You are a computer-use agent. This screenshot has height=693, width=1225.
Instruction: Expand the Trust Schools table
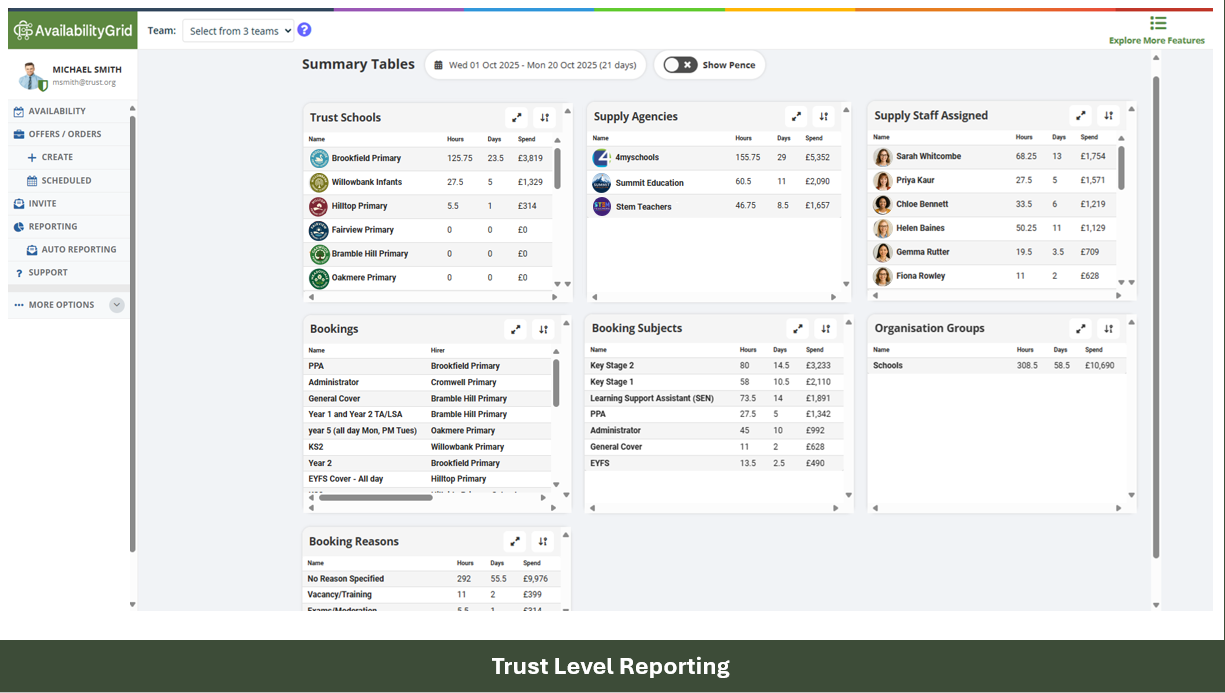point(517,117)
